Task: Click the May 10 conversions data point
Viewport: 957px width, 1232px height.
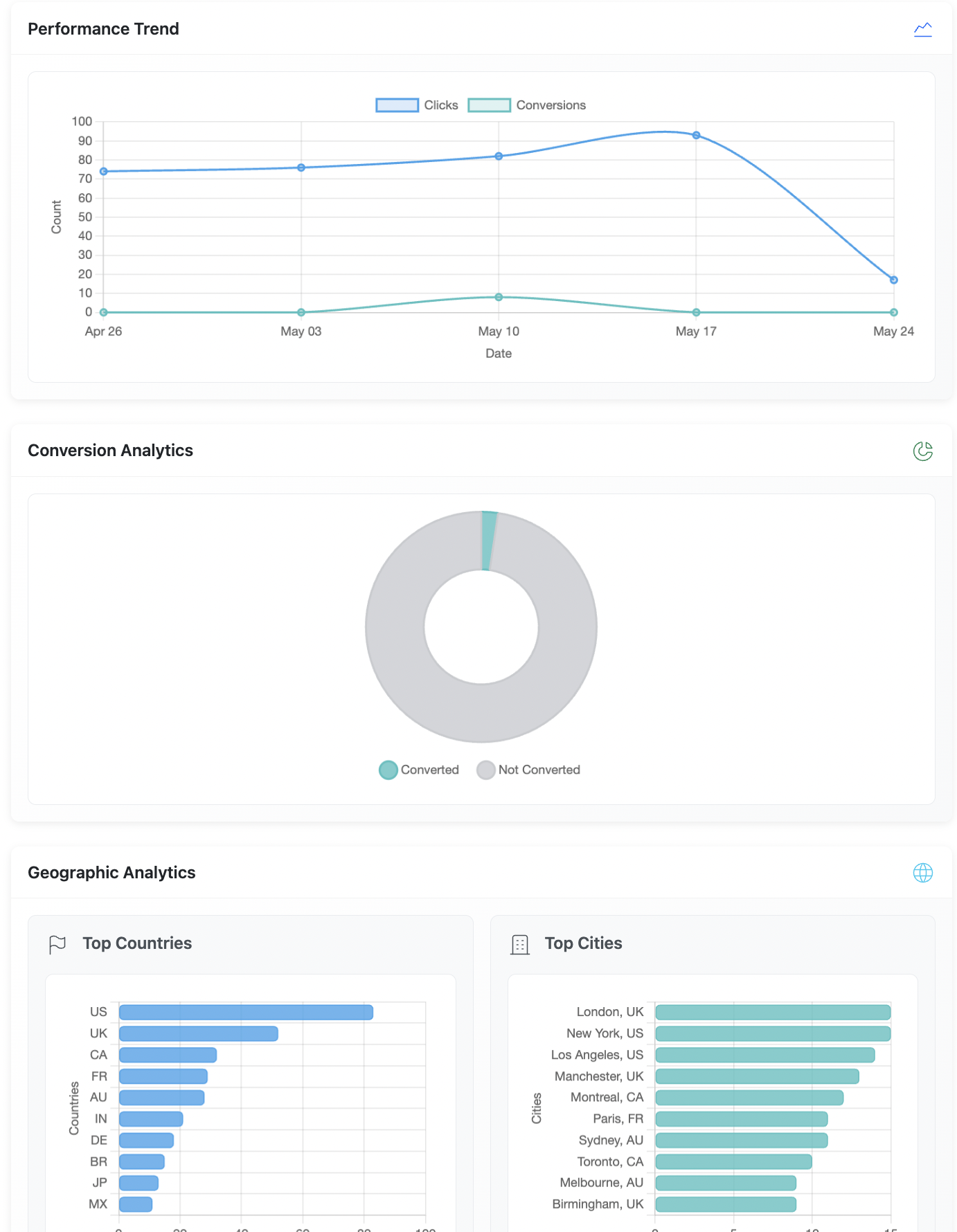Action: coord(499,297)
